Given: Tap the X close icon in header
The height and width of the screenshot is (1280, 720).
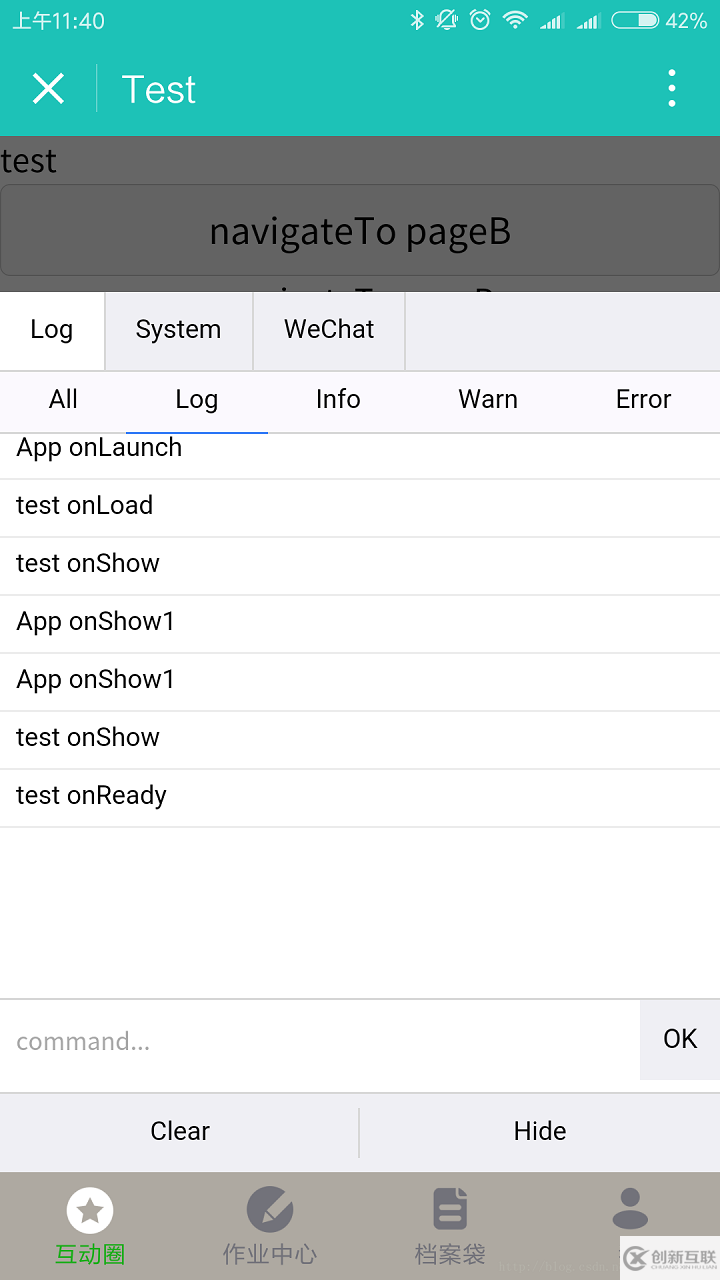Looking at the screenshot, I should [48, 89].
